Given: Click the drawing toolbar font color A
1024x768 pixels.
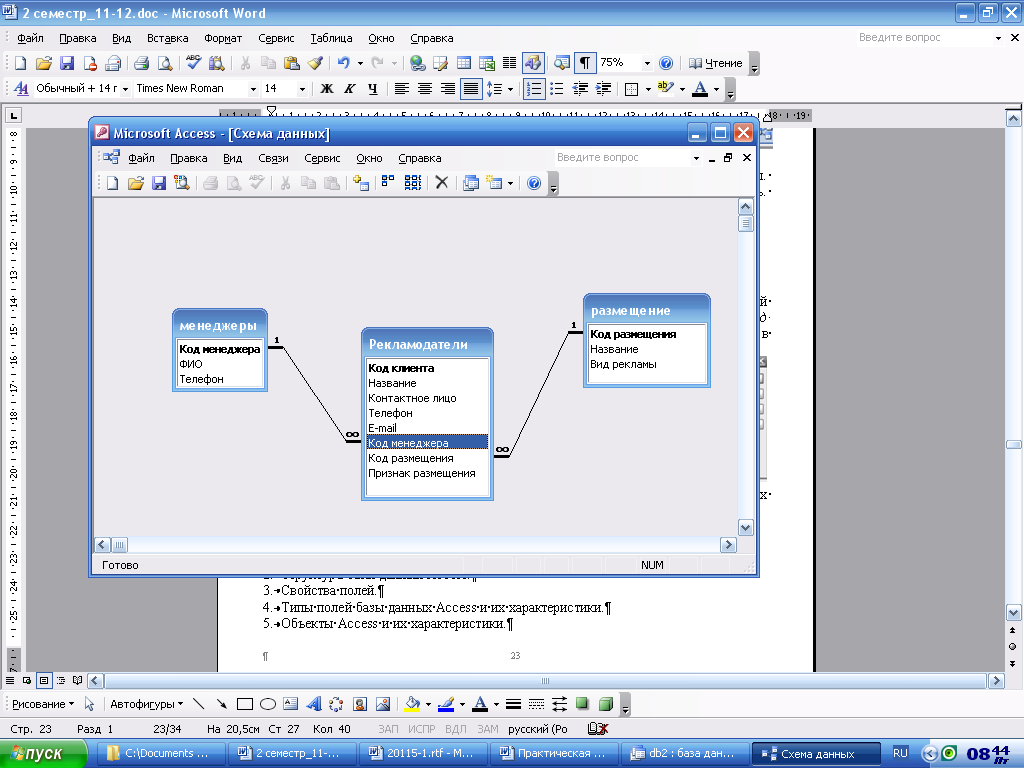Looking at the screenshot, I should pos(480,704).
